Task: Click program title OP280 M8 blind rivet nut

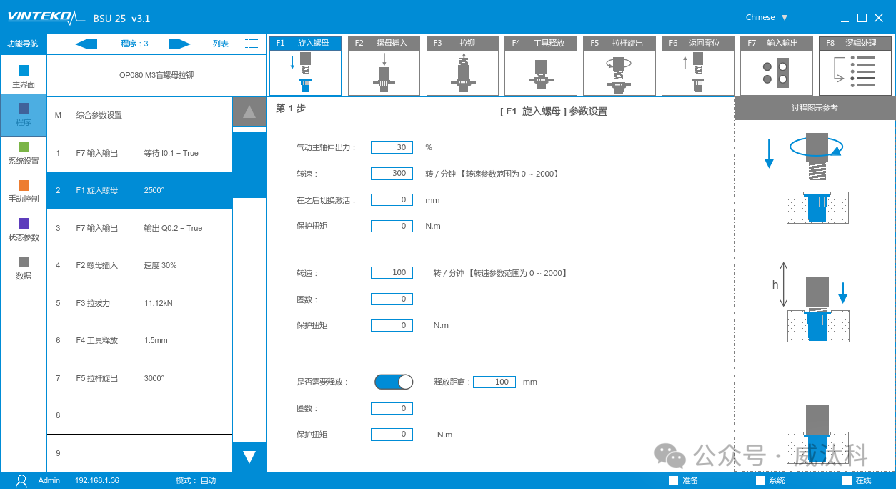Action: pos(157,75)
